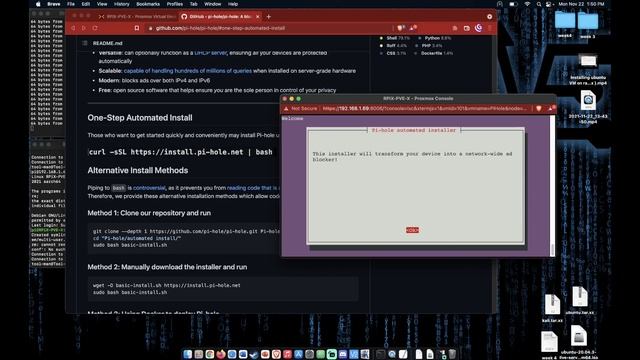Click the Brave browser back arrow
Screen dimensions: 640x360
click(73, 28)
